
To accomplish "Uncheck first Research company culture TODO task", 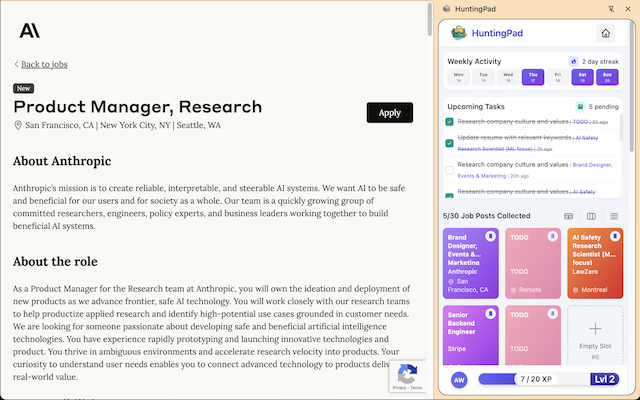I will click(450, 122).
